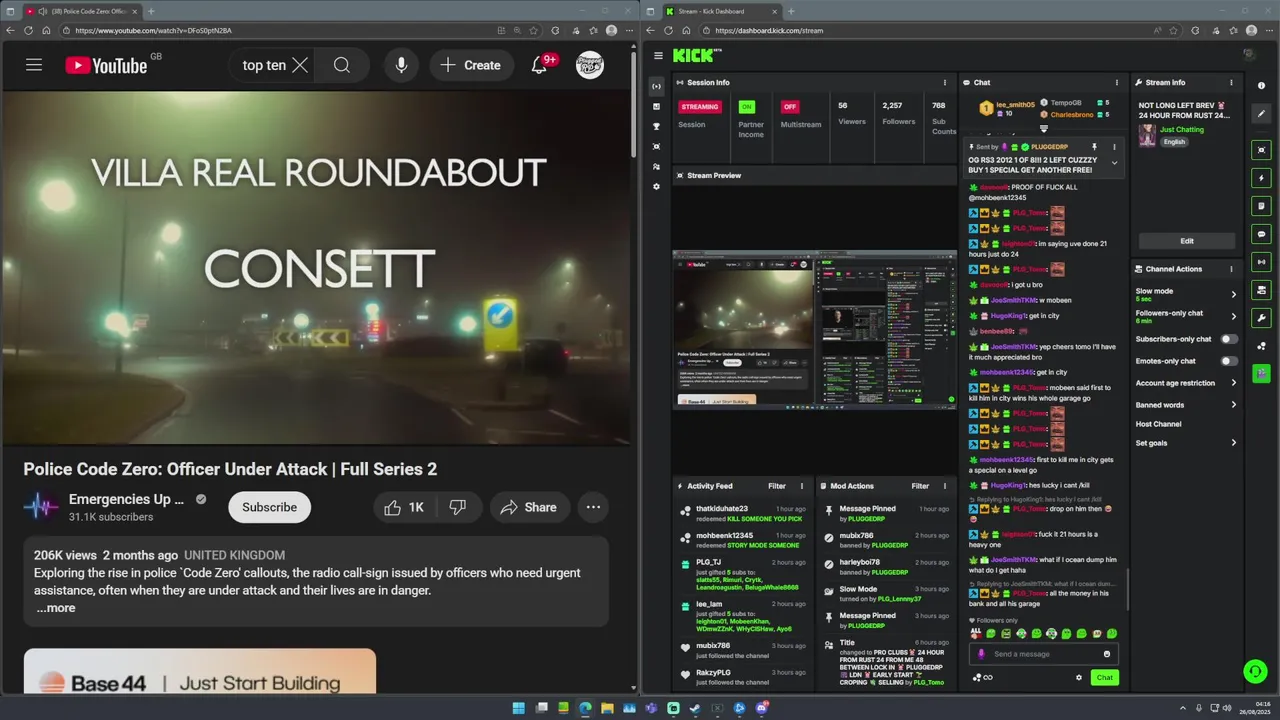Viewport: 1280px width, 720px height.
Task: Open YouTube notifications bell
Action: point(539,65)
